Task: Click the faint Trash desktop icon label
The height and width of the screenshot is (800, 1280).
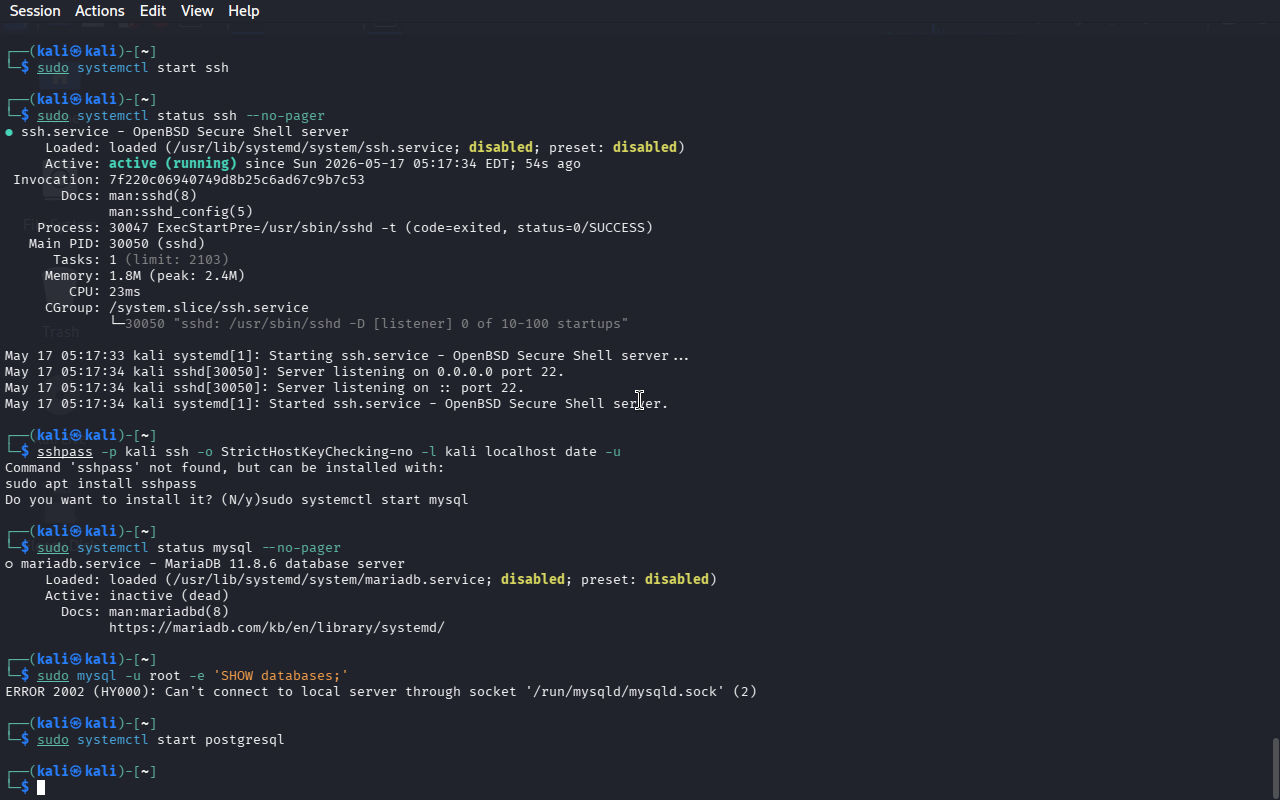Action: pyautogui.click(x=60, y=332)
